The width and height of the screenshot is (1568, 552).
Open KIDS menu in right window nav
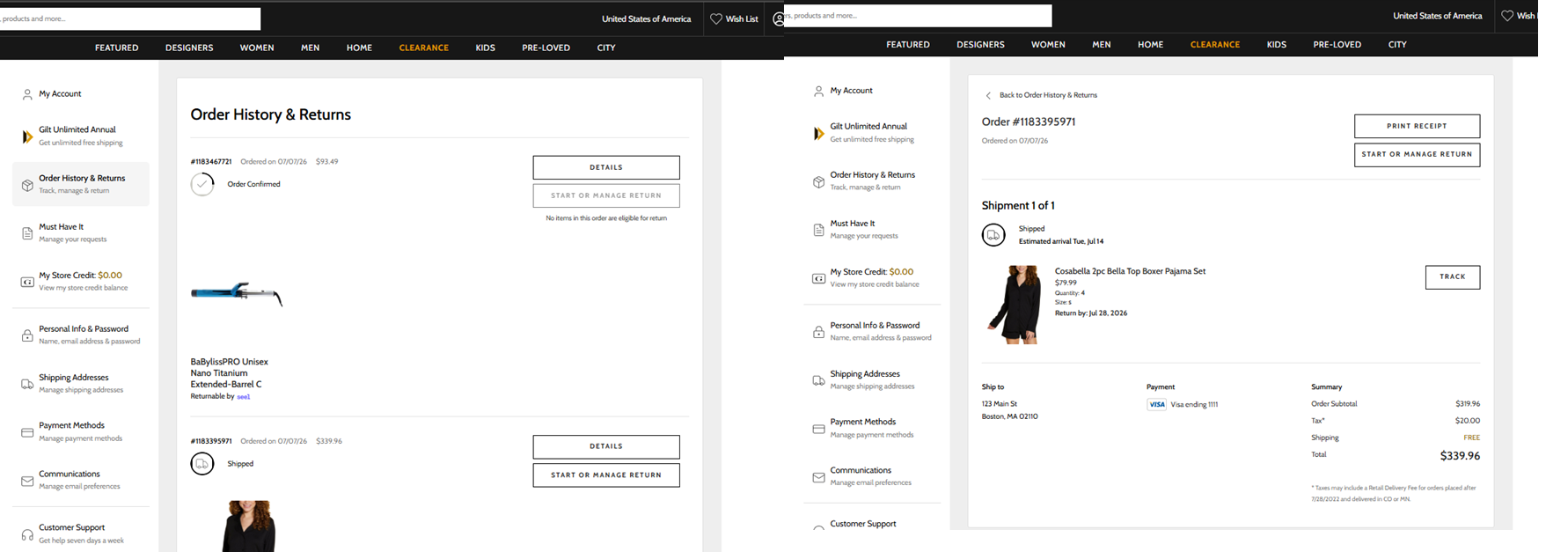click(1277, 44)
